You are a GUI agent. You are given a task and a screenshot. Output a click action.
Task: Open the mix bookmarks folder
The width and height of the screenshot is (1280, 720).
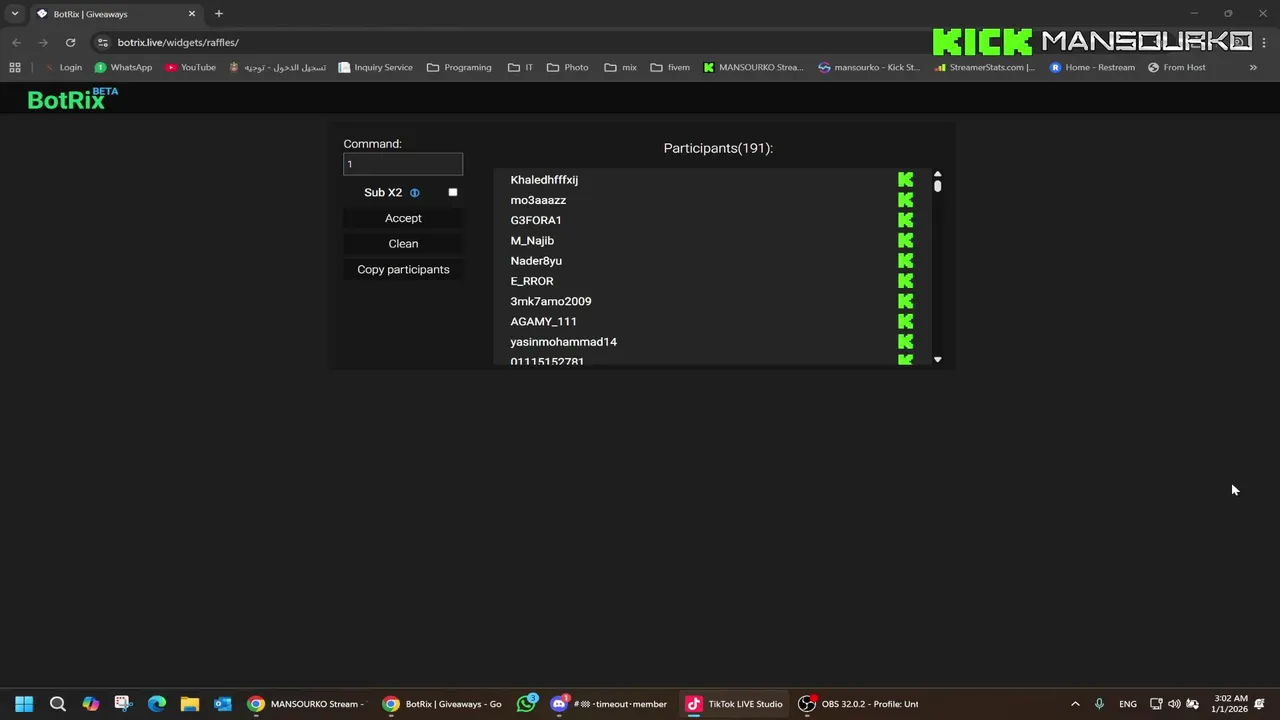[620, 67]
